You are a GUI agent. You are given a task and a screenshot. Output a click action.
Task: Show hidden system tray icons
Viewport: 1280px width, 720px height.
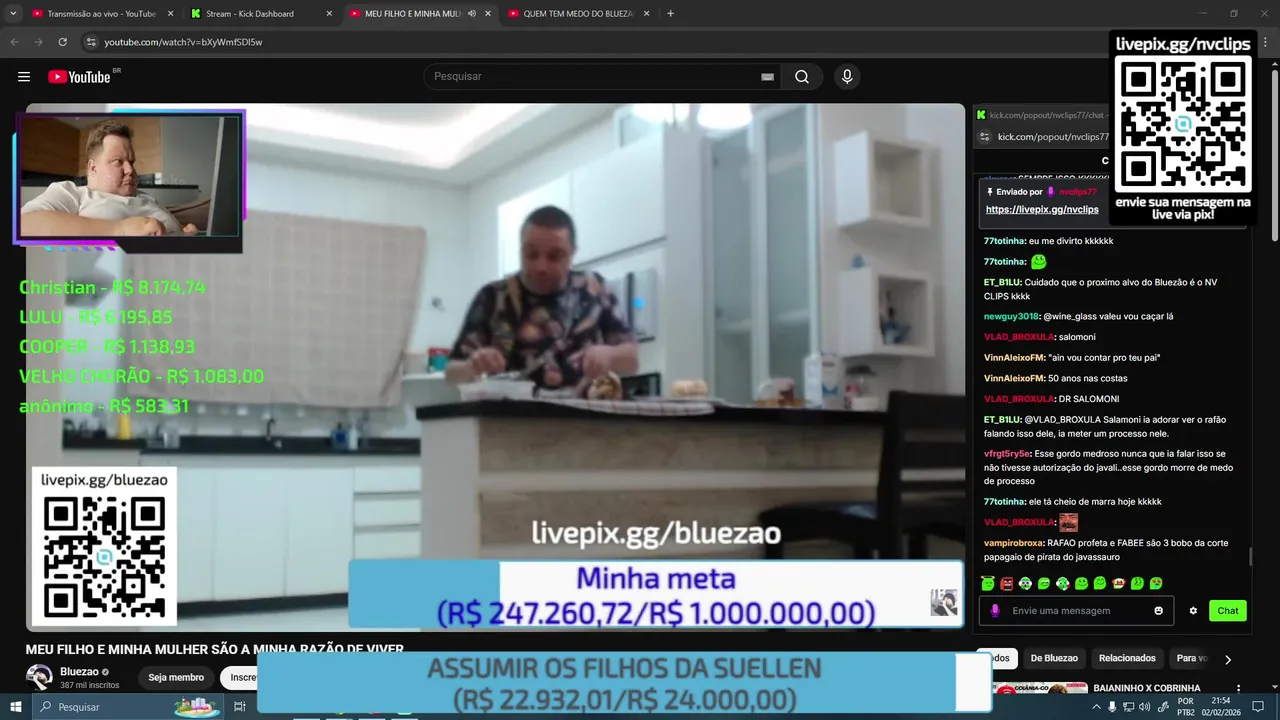[x=1097, y=707]
